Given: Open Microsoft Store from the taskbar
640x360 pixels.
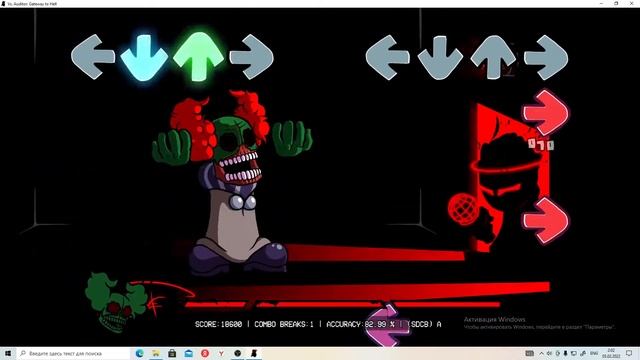Looking at the screenshot, I should tap(172, 353).
